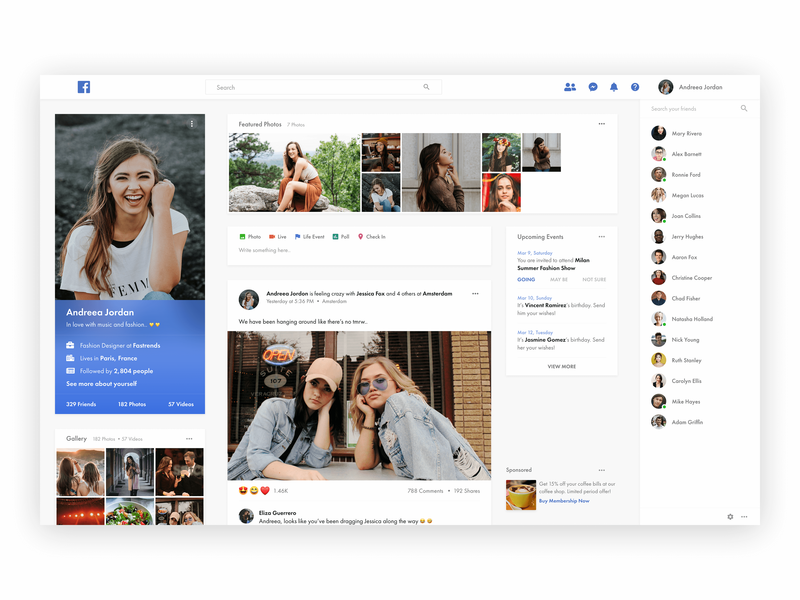800x600 pixels.
Task: Click VIEW MORE under upcoming events
Action: (561, 366)
